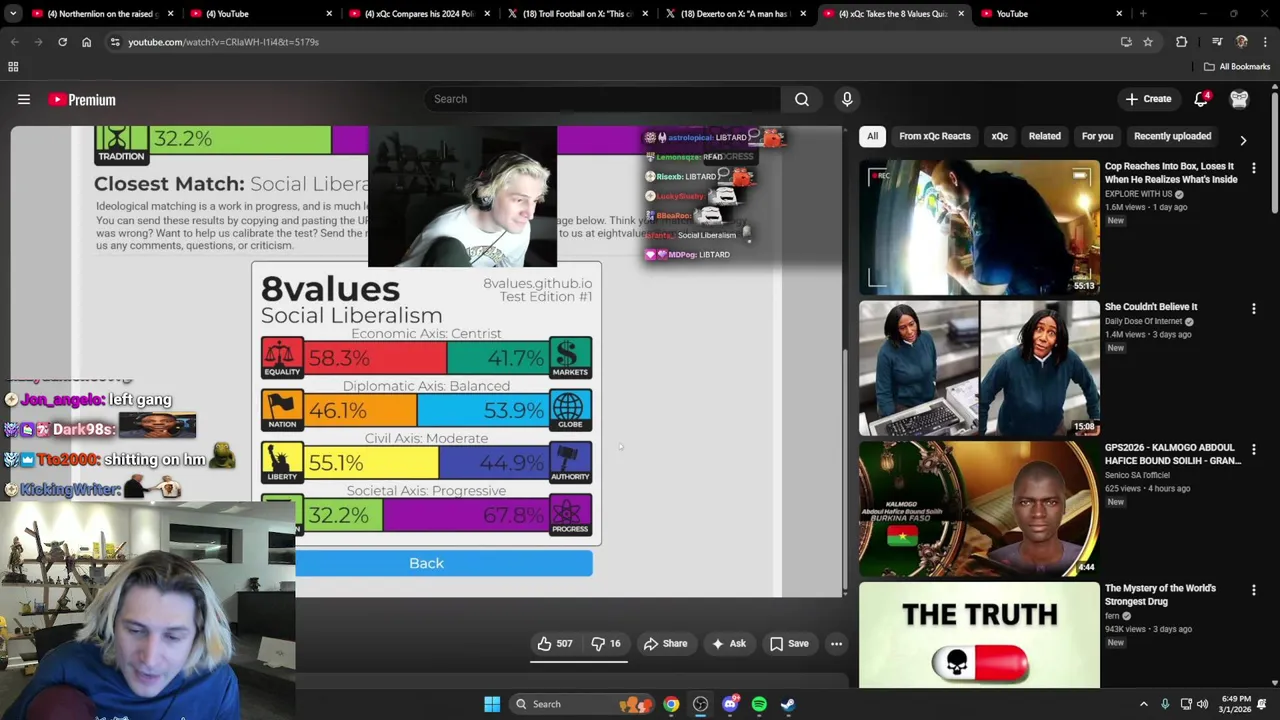
Task: Click volume icon in system tray
Action: coord(1202,704)
